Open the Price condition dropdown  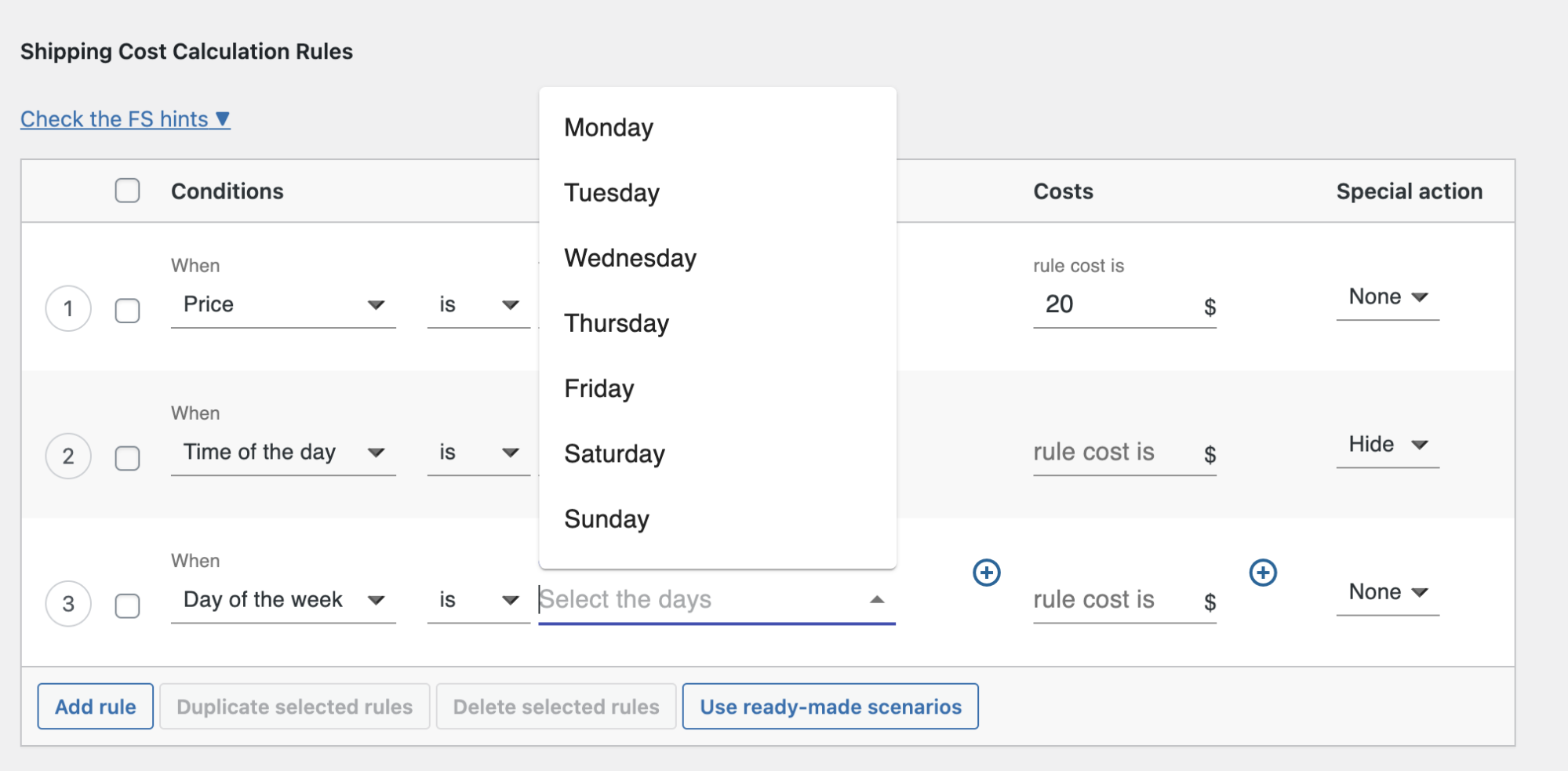click(x=283, y=304)
